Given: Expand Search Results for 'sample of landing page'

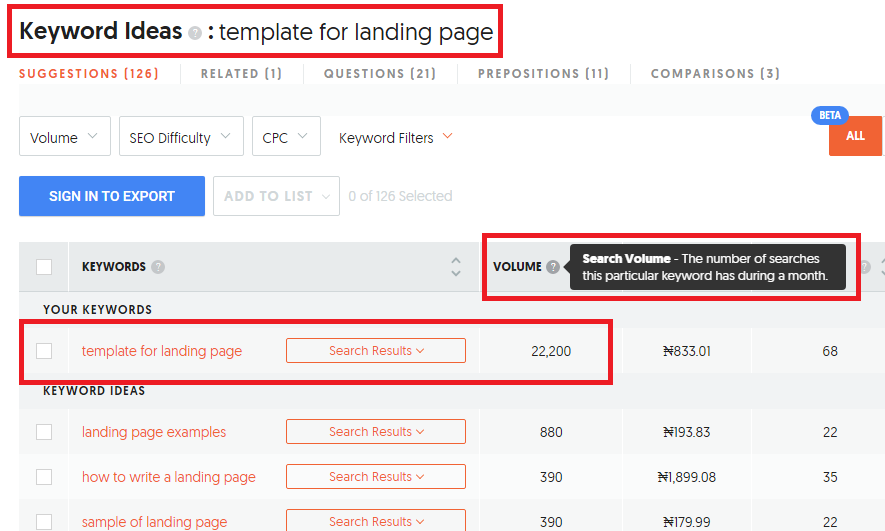Looking at the screenshot, I should (x=376, y=520).
